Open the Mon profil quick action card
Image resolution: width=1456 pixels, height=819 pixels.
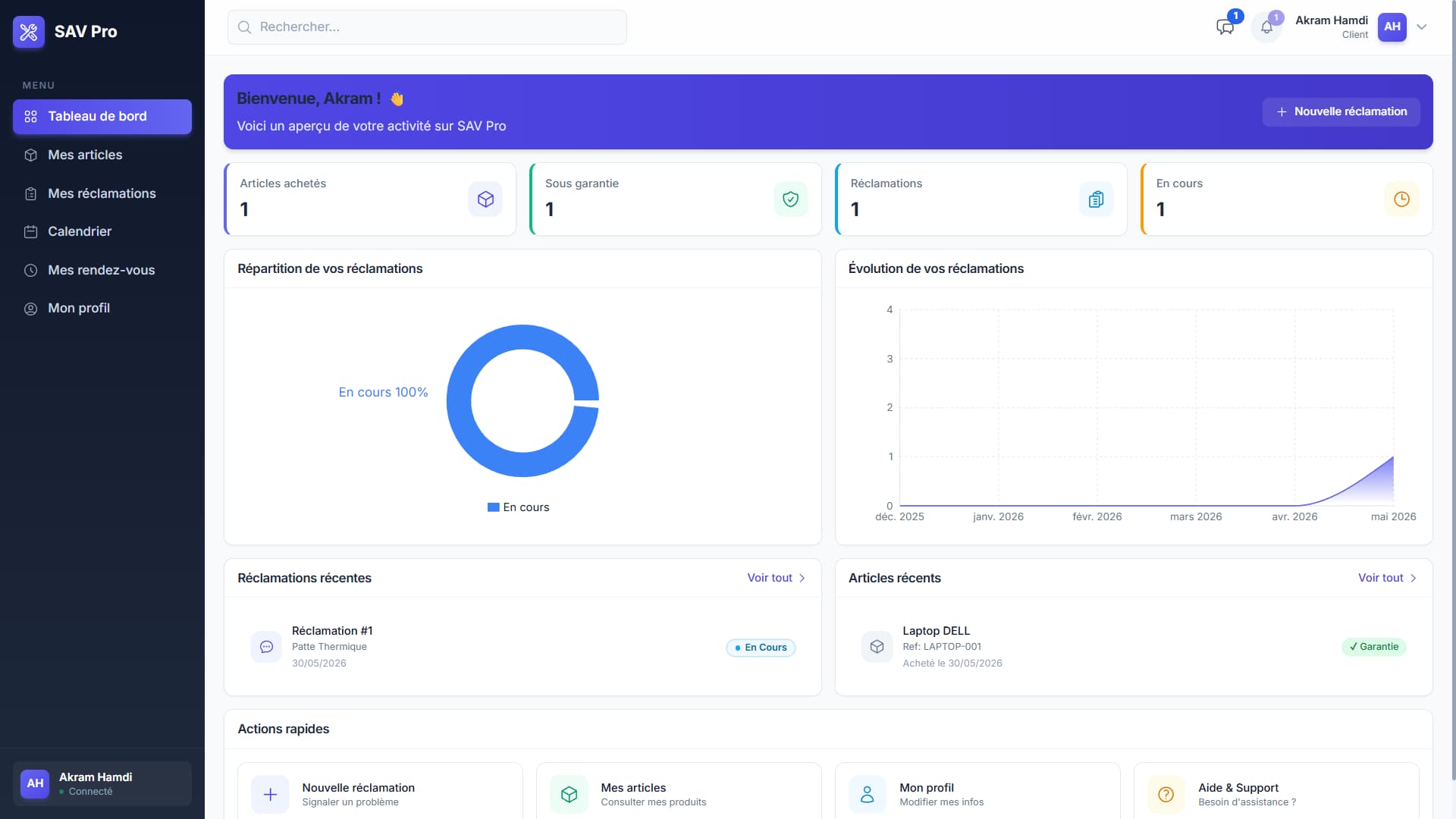977,791
